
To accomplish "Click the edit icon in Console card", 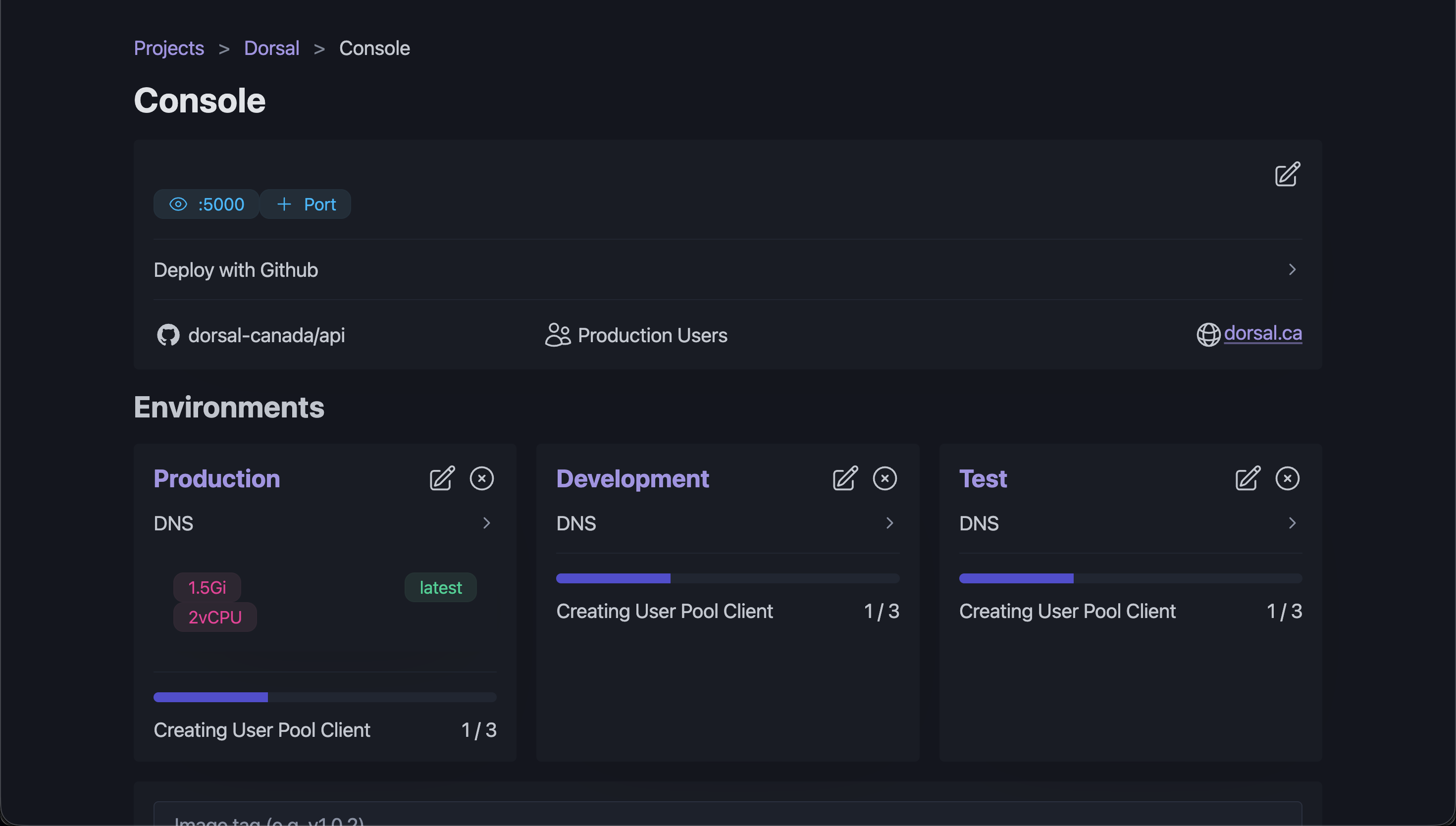I will click(x=1288, y=174).
